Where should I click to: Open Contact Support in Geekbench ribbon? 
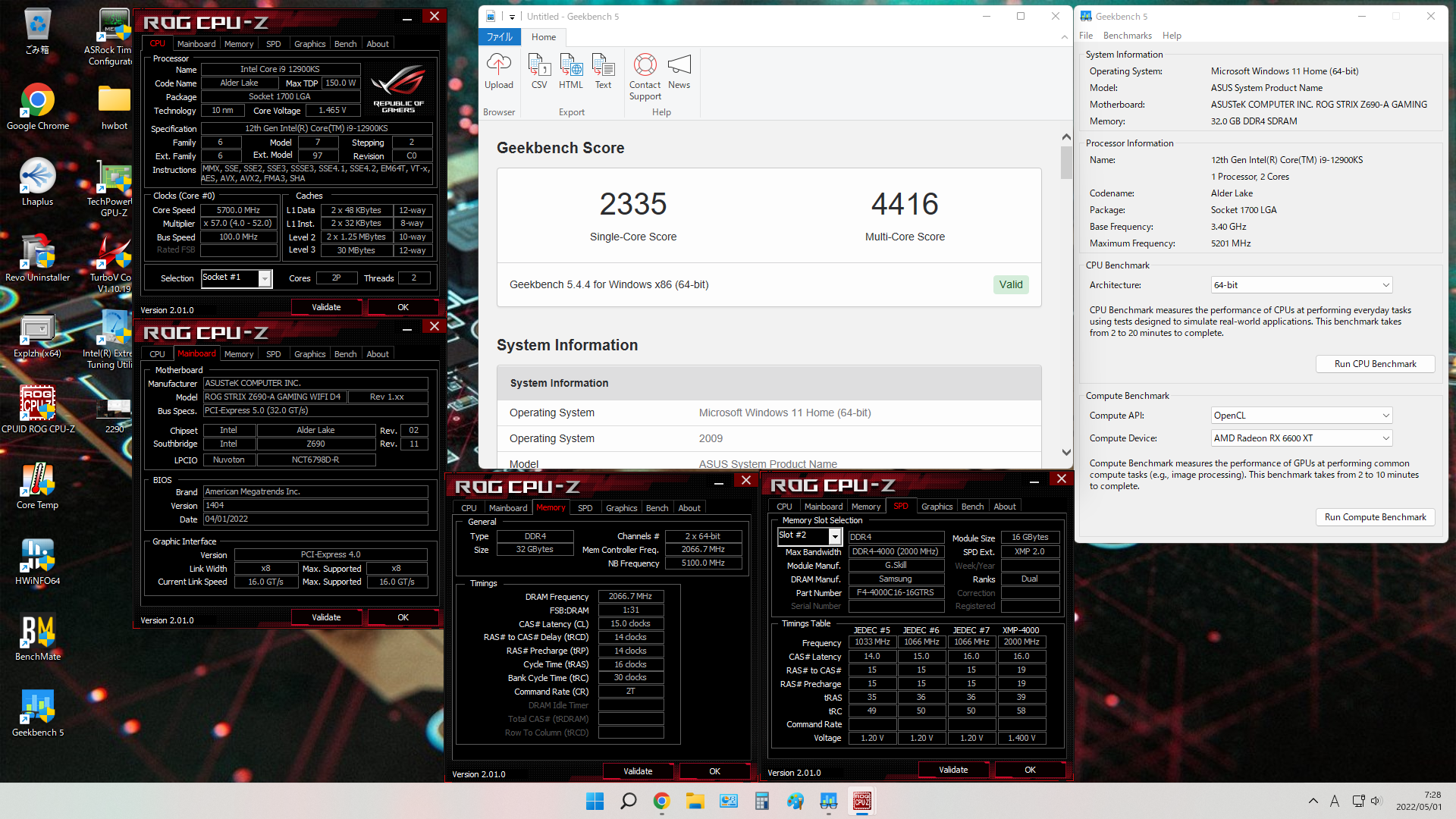(x=645, y=77)
